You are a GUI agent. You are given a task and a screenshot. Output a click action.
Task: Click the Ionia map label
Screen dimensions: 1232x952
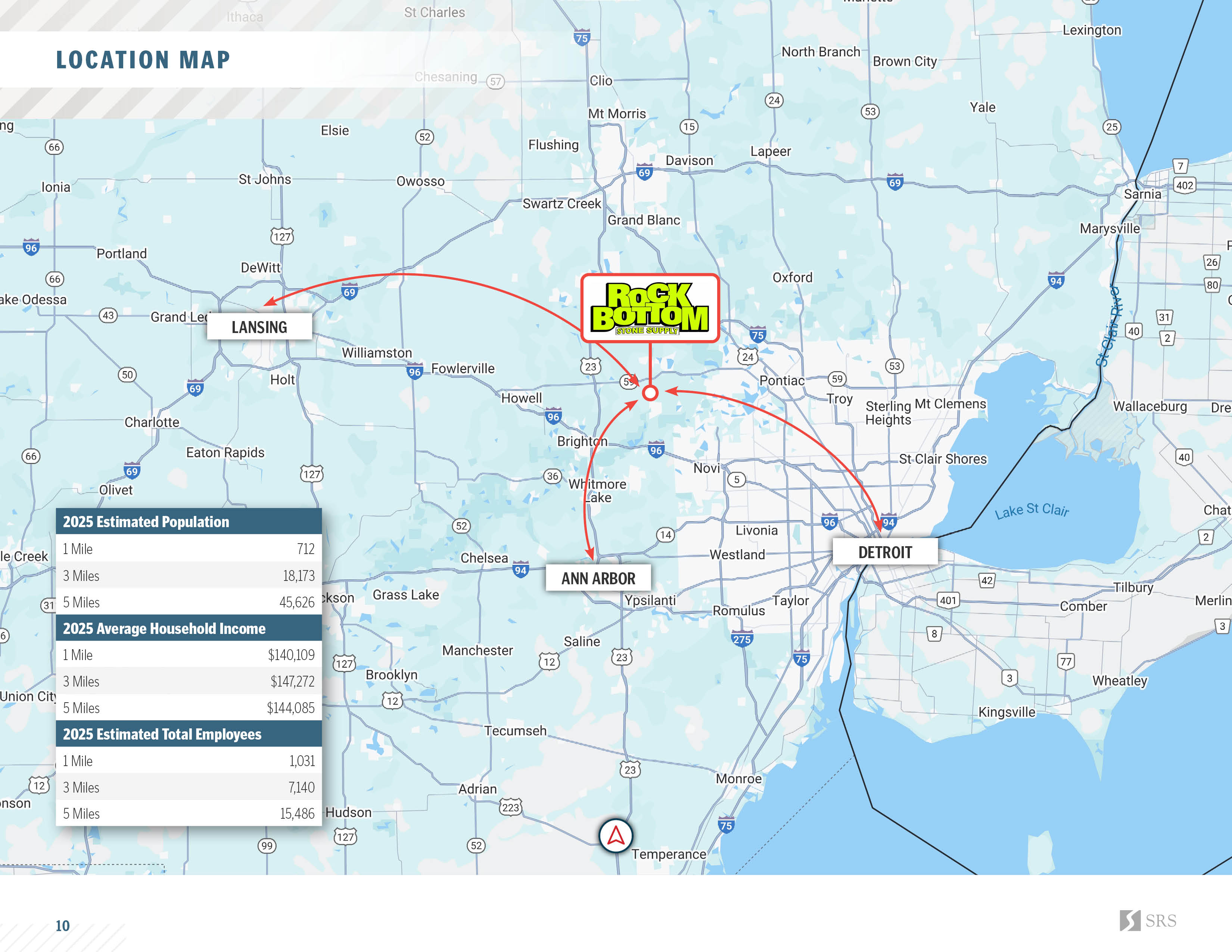point(56,187)
